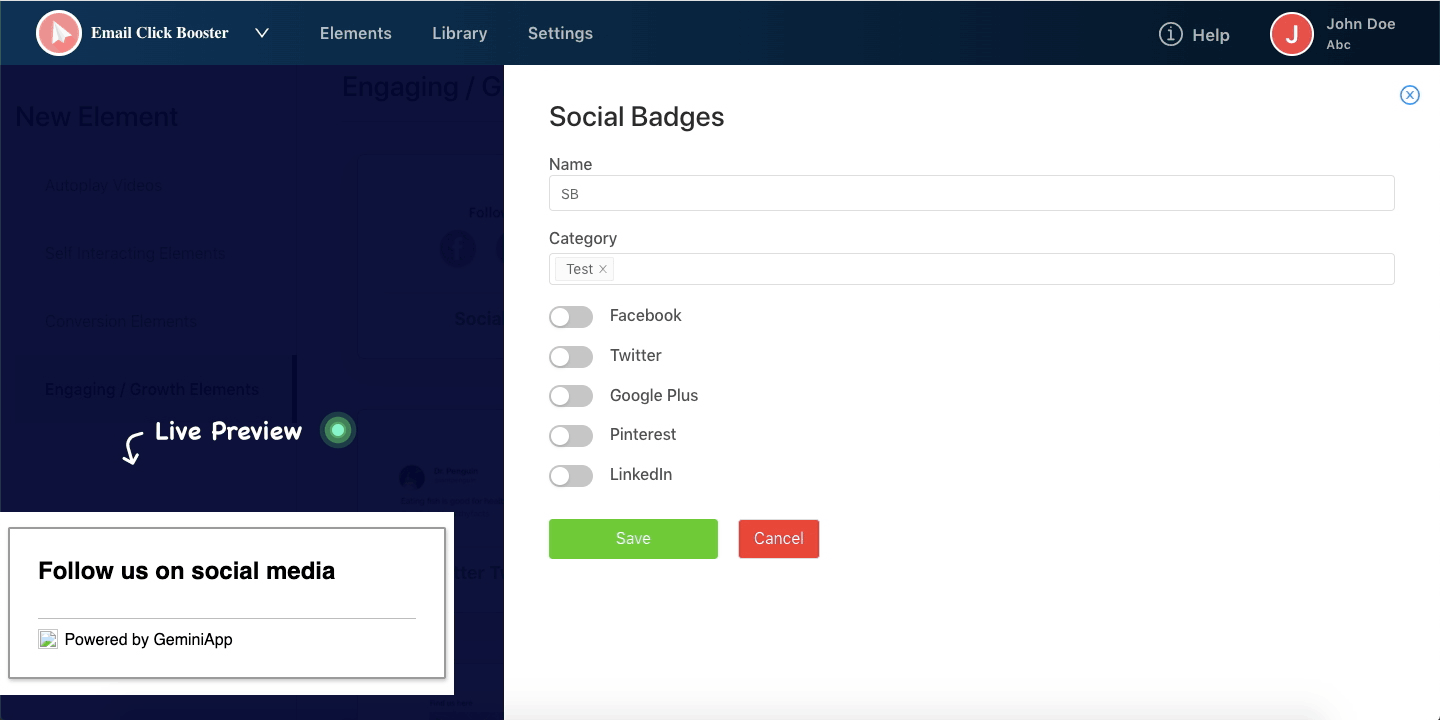
Task: Toggle the Google Plus switch
Action: click(571, 396)
